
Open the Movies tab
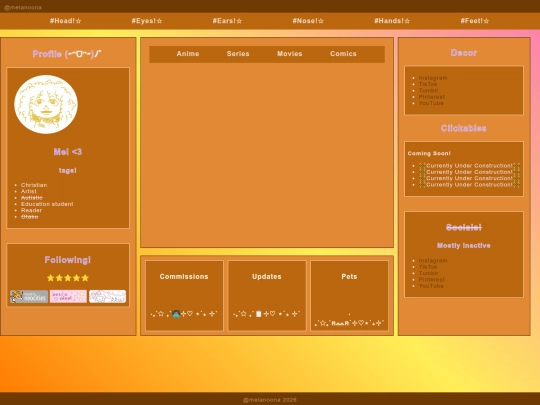(x=290, y=54)
